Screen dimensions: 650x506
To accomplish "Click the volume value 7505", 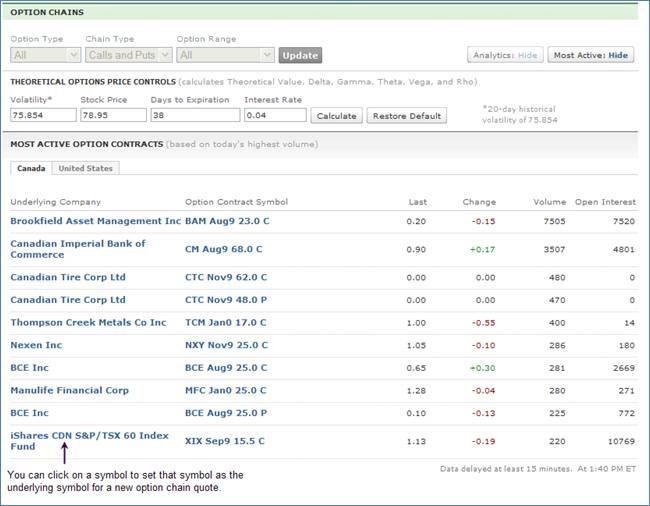I will pos(554,221).
